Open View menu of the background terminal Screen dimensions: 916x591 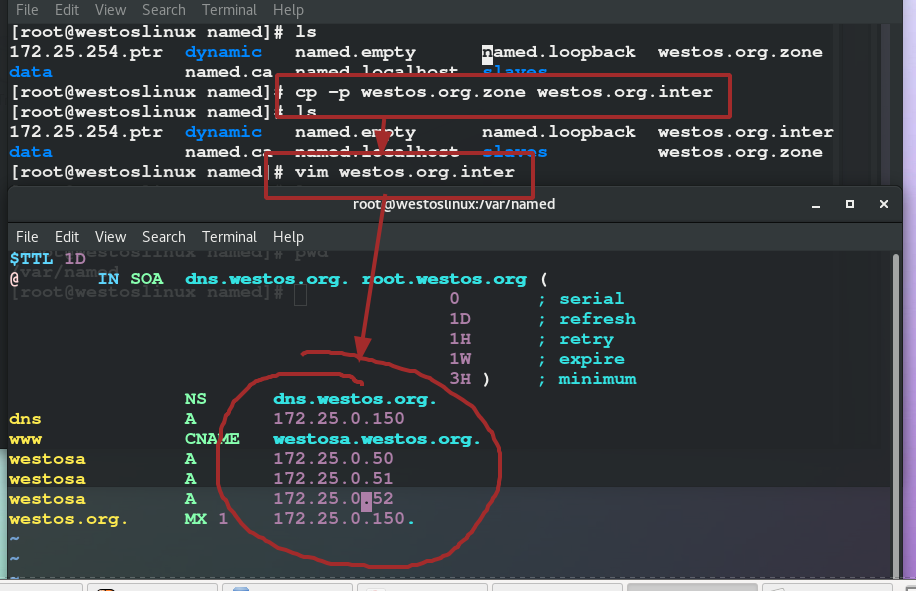coord(110,10)
